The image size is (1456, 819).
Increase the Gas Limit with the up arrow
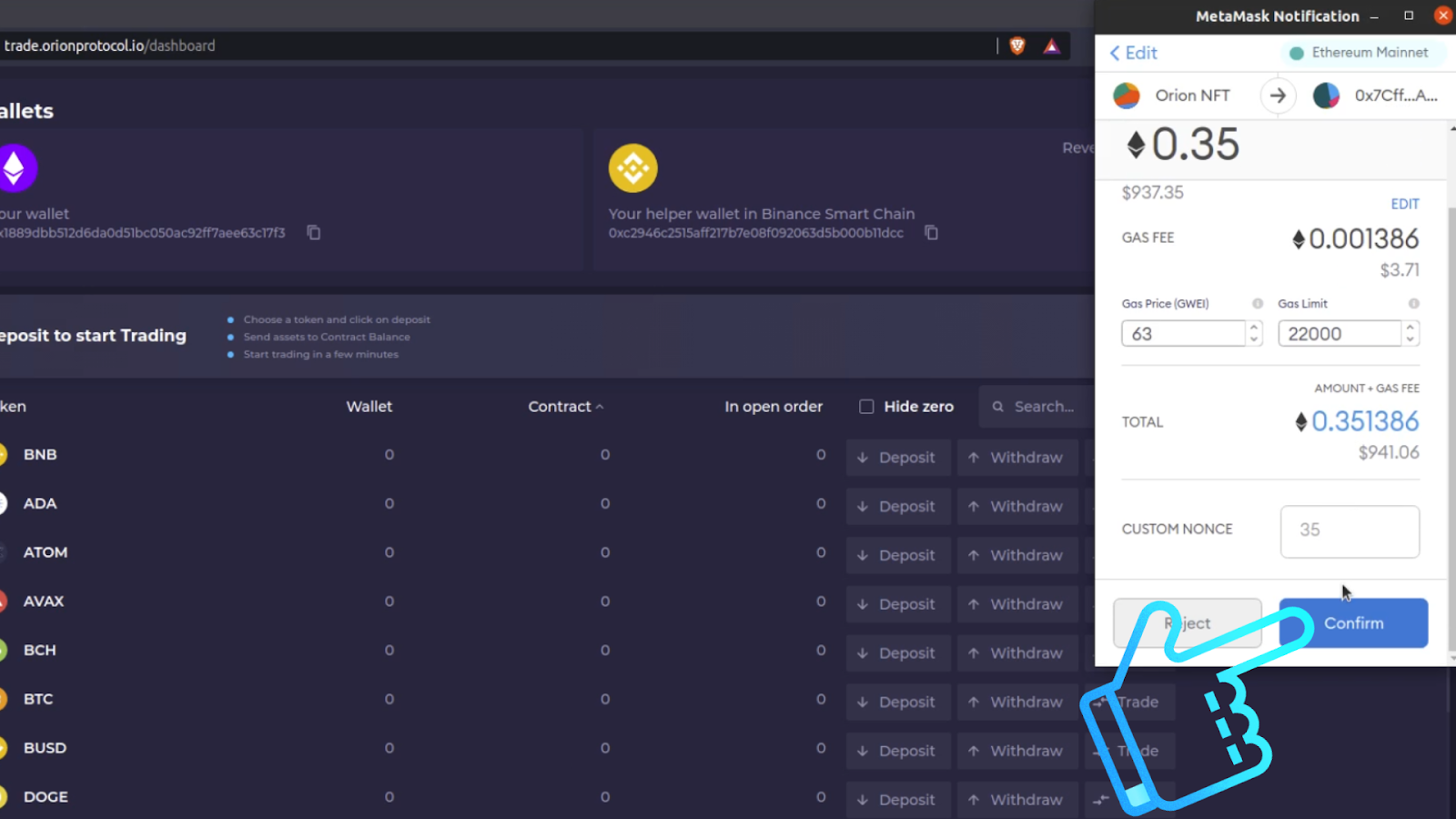point(1410,328)
